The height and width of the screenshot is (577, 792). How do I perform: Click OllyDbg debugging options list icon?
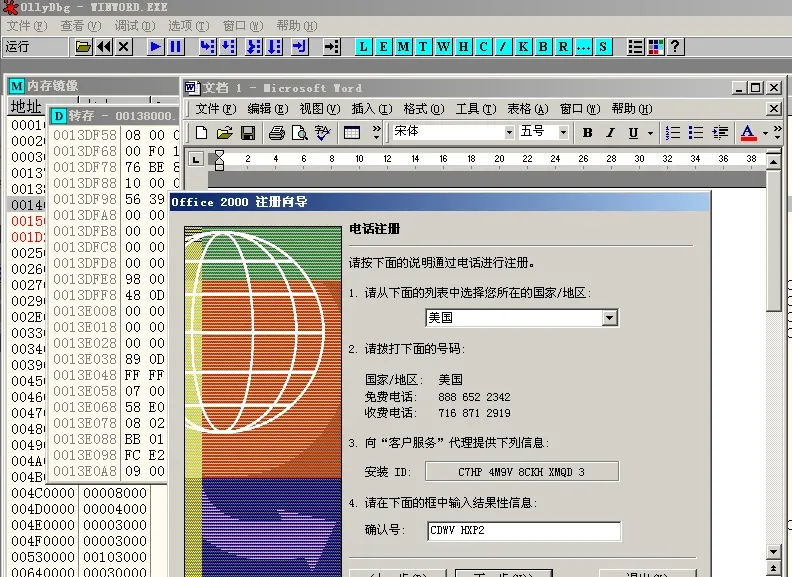click(635, 47)
